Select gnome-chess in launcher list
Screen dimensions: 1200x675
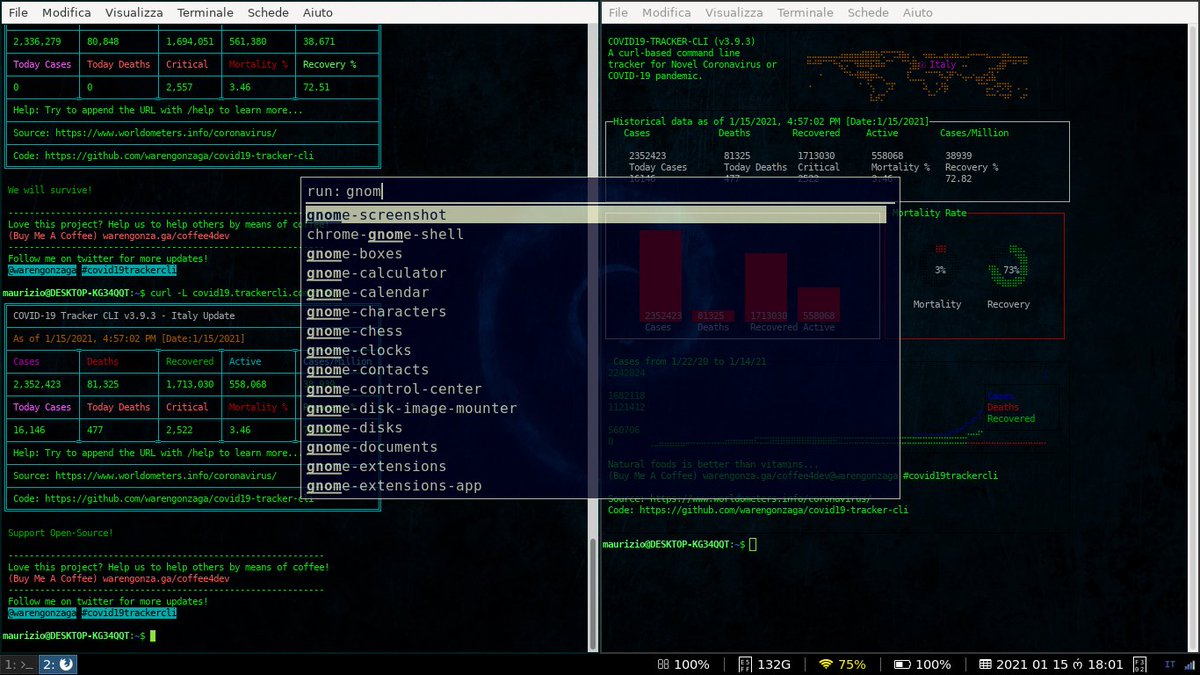coord(595,331)
